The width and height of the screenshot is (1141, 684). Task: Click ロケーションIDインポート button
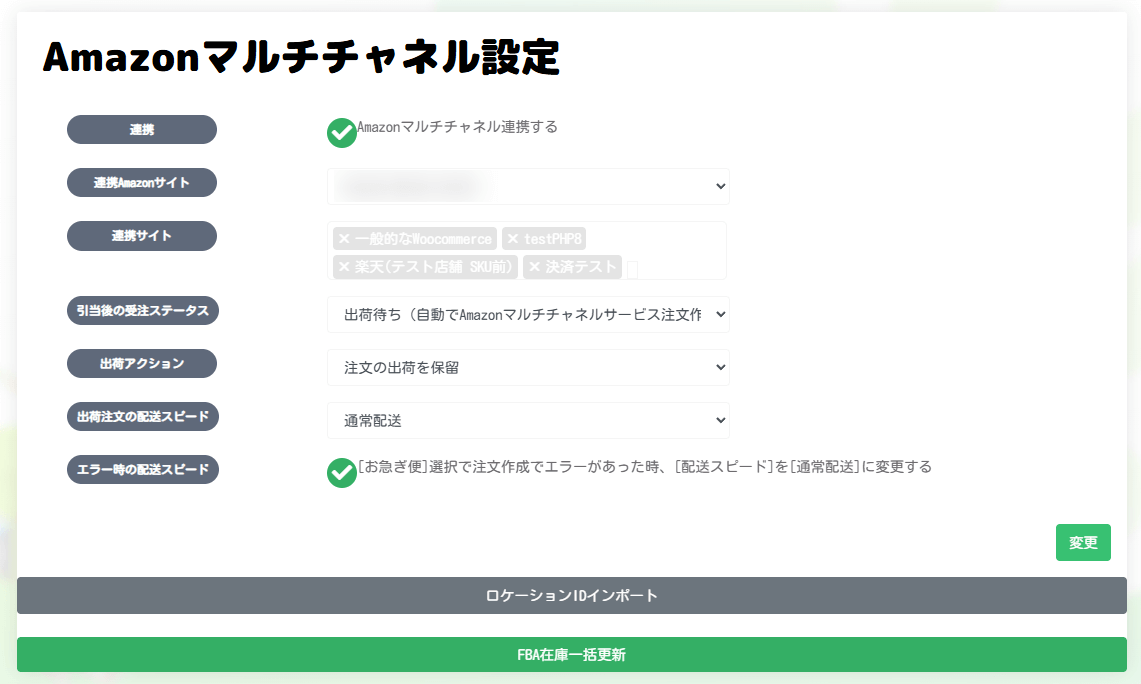click(x=571, y=595)
